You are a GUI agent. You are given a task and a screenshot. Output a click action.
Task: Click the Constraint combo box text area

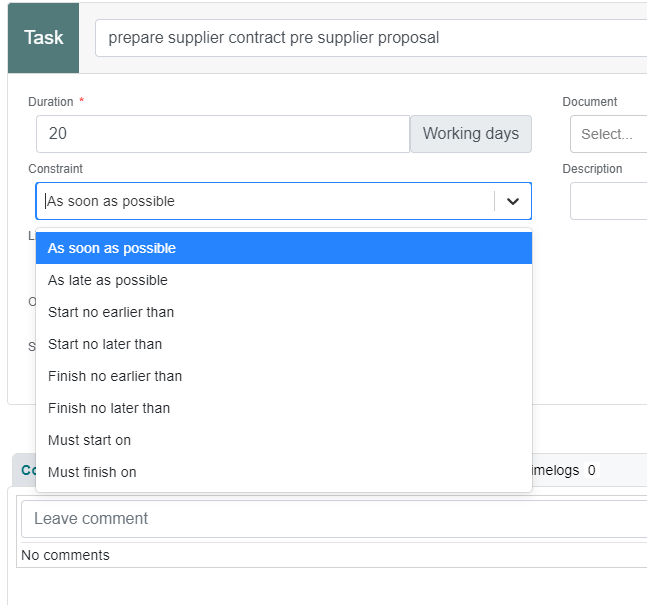[x=265, y=201]
